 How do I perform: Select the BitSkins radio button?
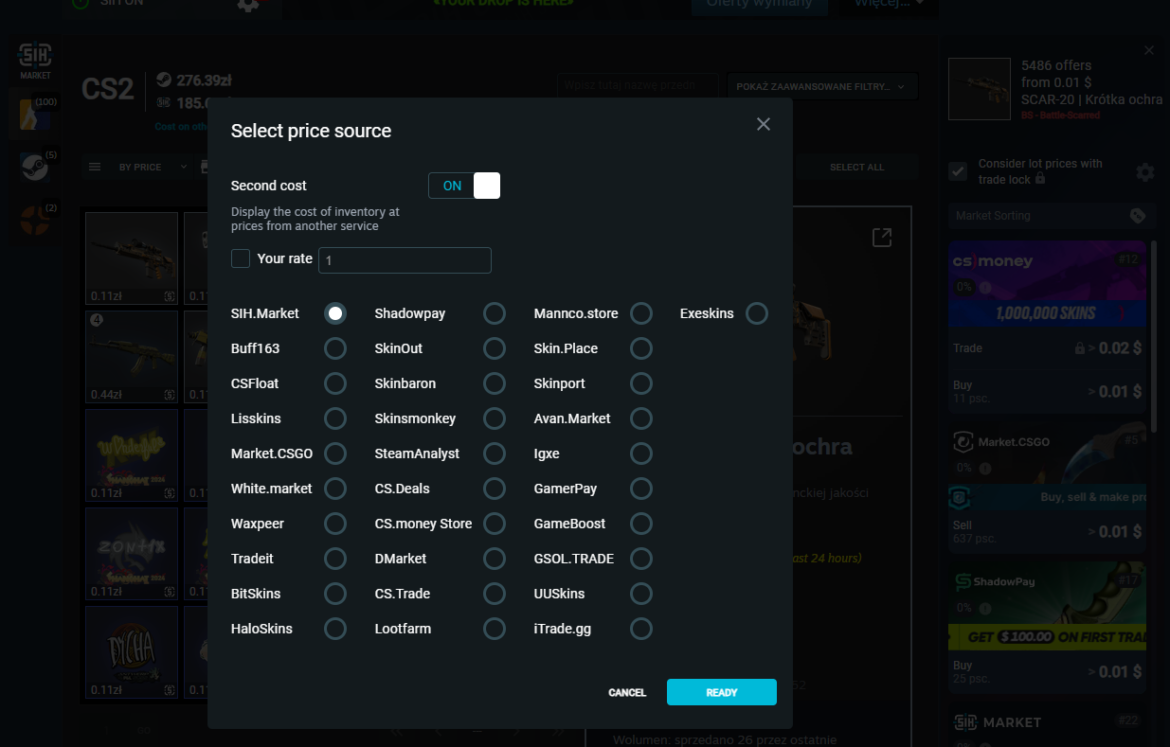(x=335, y=594)
